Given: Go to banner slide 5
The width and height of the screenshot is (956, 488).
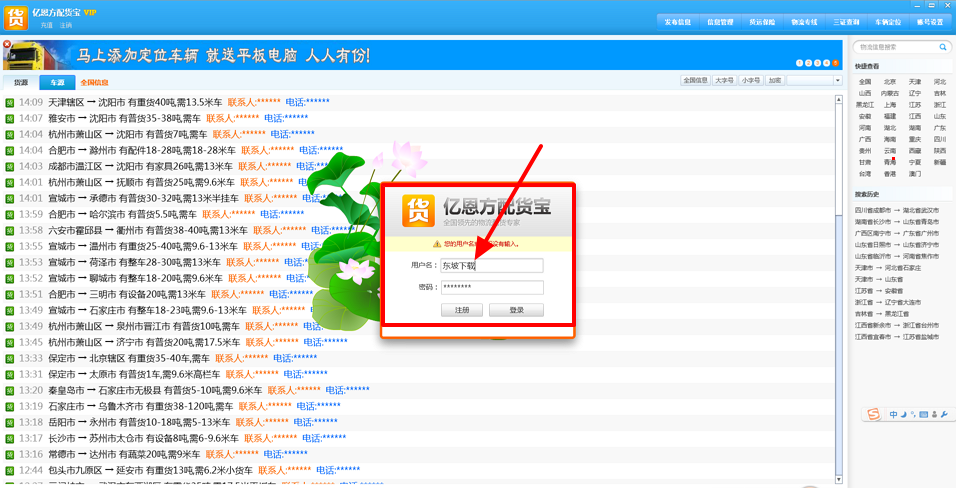Looking at the screenshot, I should pos(835,63).
